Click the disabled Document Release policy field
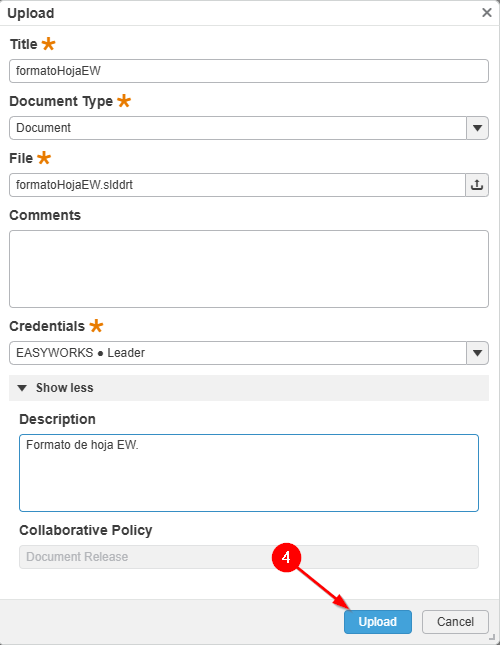Screen dimensions: 500x645 (x=249, y=557)
